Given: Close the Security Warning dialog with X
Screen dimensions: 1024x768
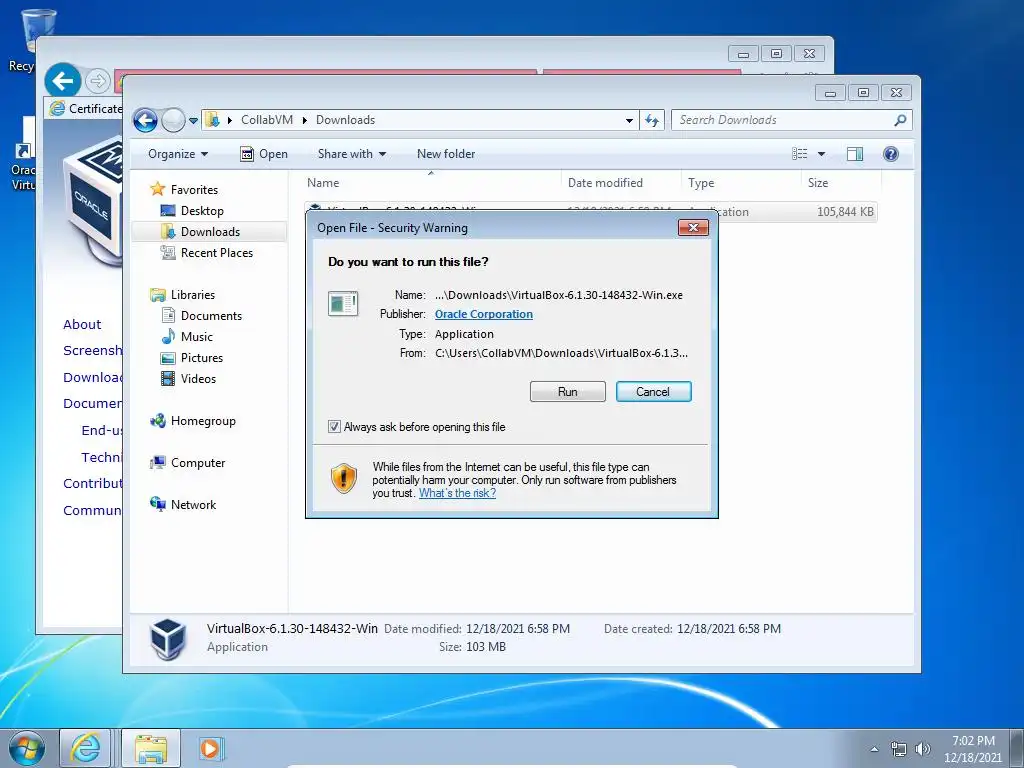Looking at the screenshot, I should [694, 227].
